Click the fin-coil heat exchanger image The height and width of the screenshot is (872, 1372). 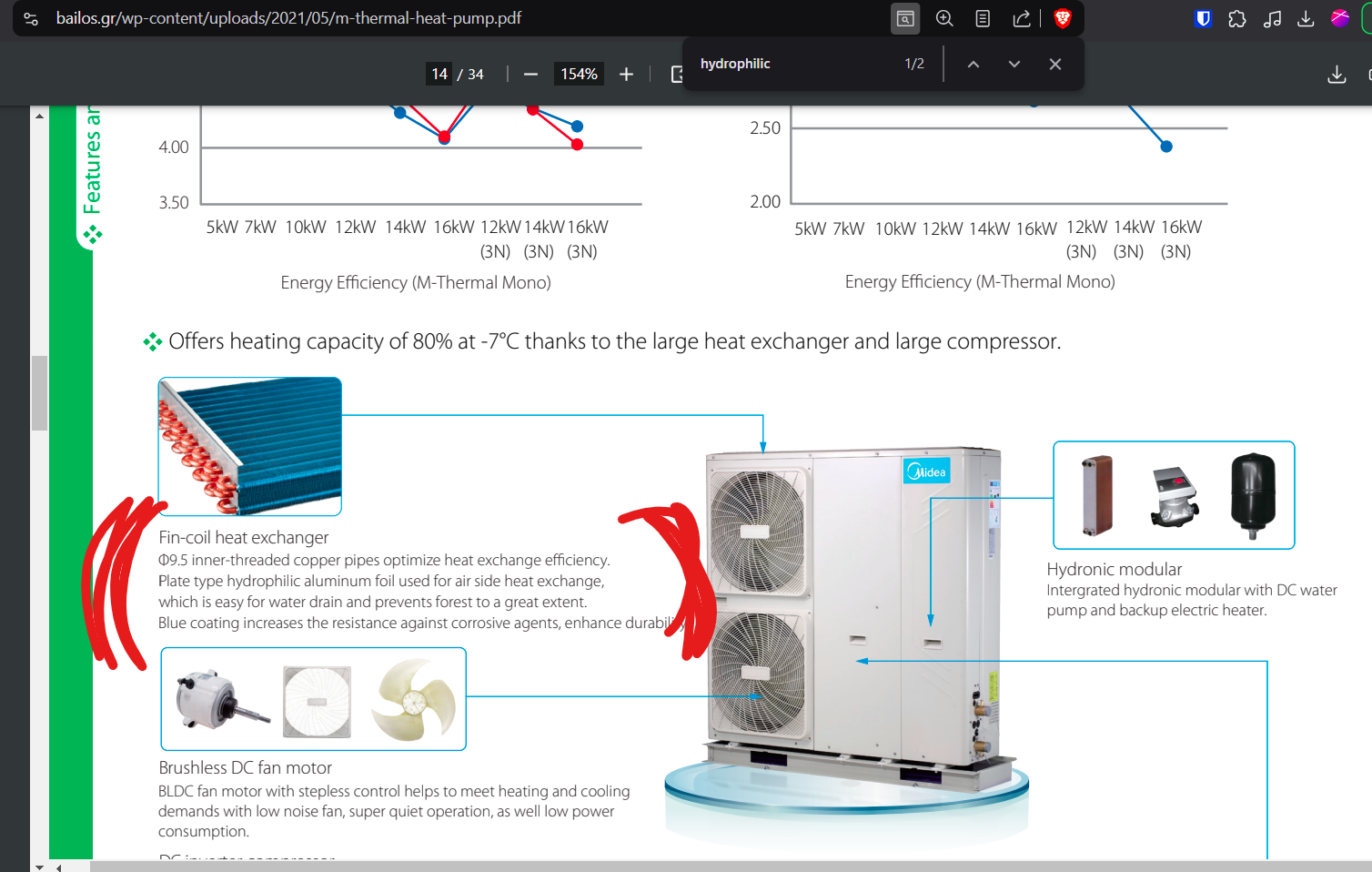(250, 446)
